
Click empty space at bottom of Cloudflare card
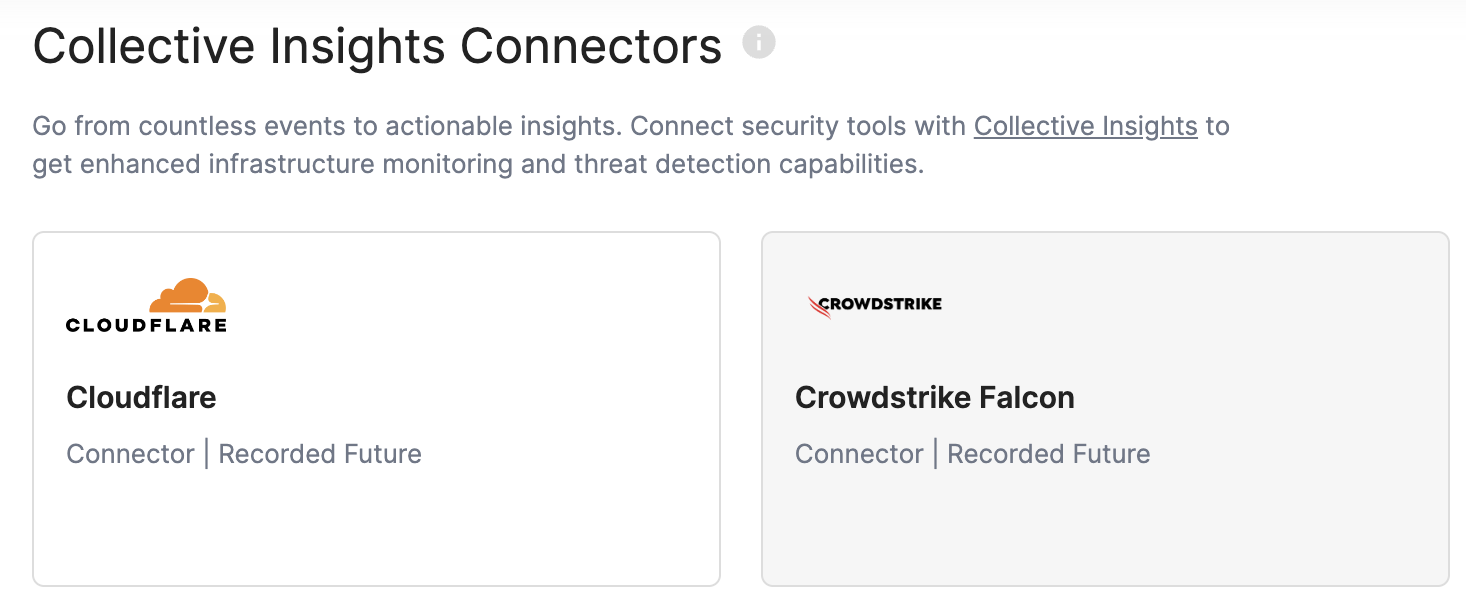[x=376, y=535]
